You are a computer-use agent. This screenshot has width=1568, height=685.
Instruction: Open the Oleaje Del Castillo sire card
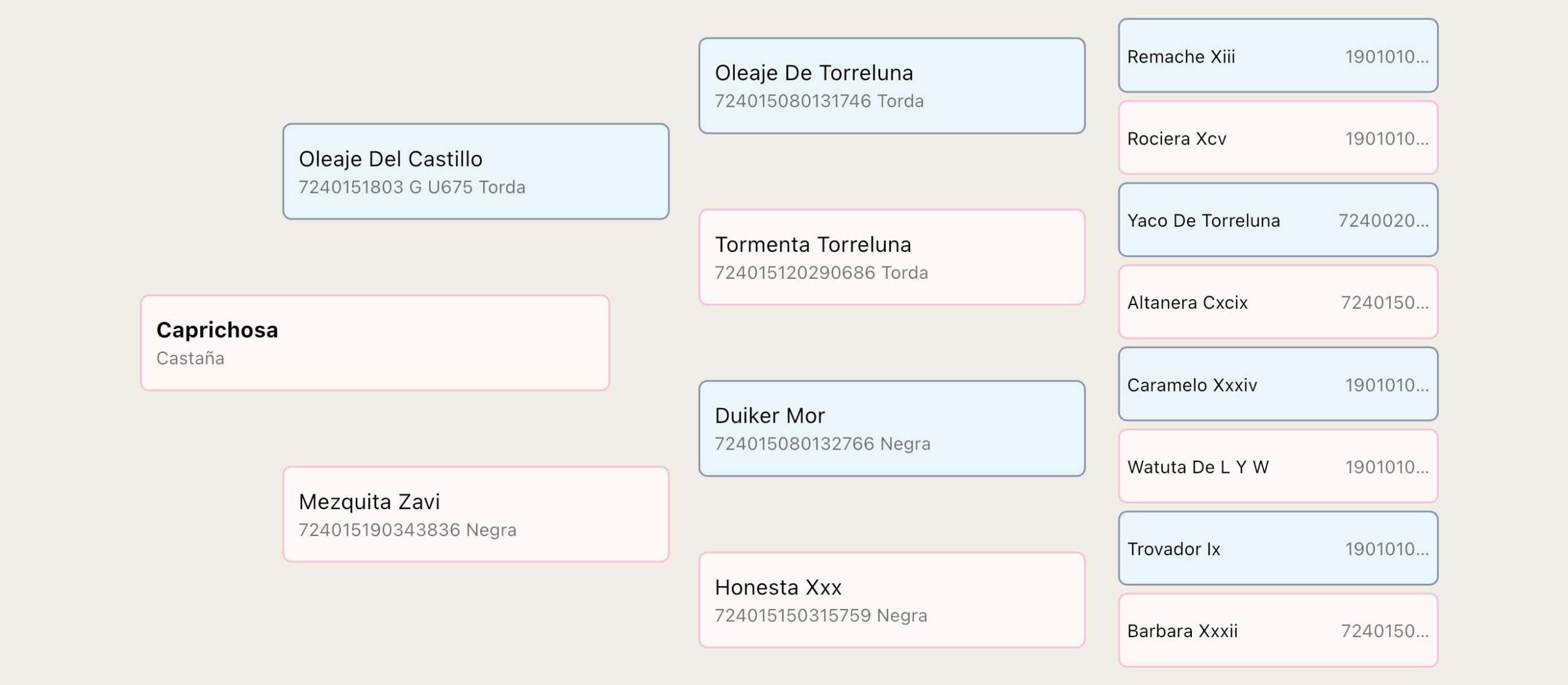click(x=476, y=172)
